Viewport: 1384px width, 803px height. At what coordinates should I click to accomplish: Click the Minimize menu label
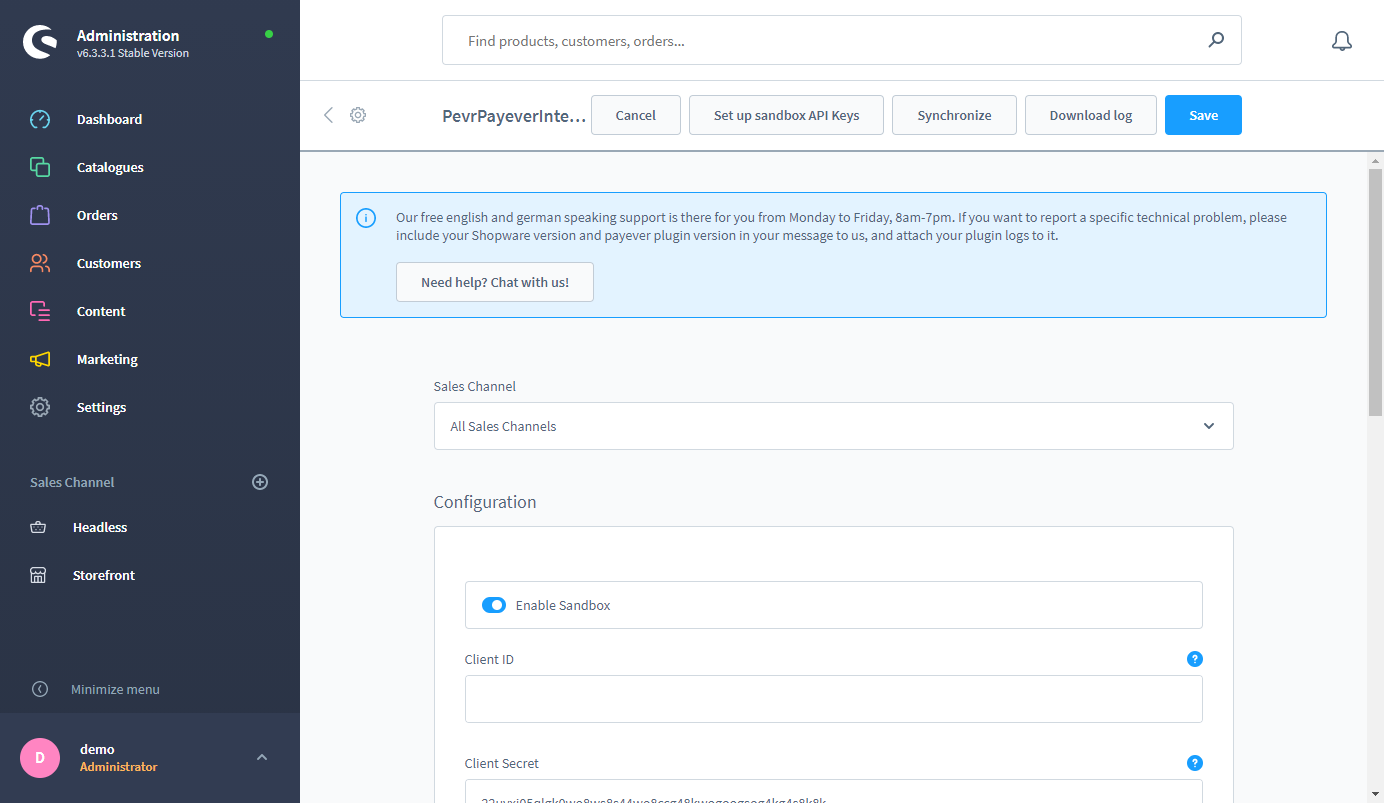point(115,689)
